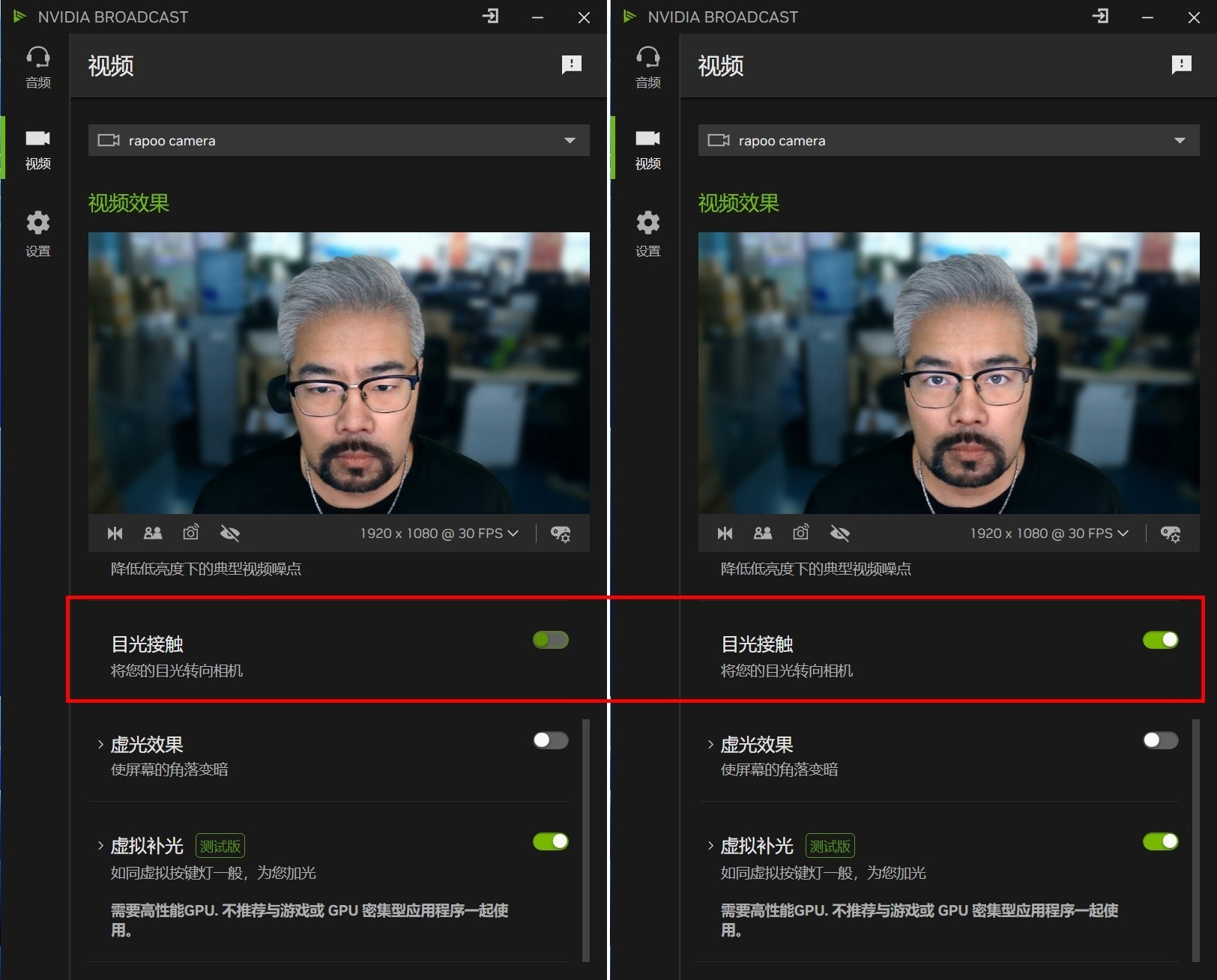The height and width of the screenshot is (980, 1217).
Task: Expand 虚光效果 chevron in right window
Action: click(x=710, y=744)
